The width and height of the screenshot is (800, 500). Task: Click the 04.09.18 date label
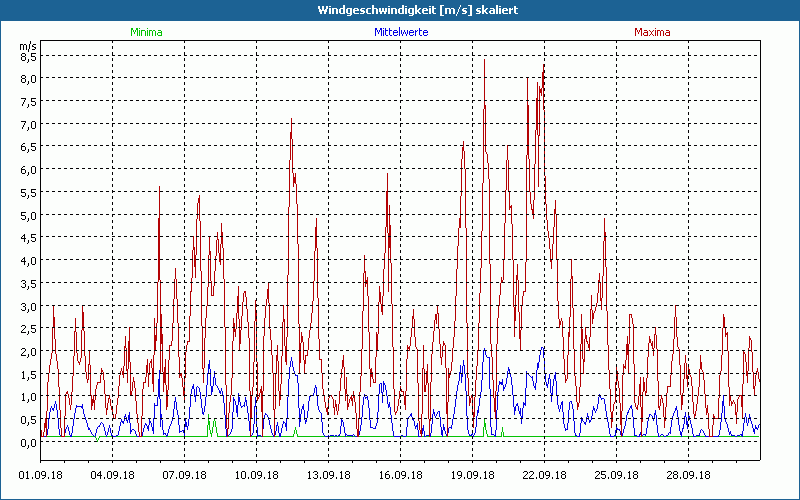coord(113,475)
